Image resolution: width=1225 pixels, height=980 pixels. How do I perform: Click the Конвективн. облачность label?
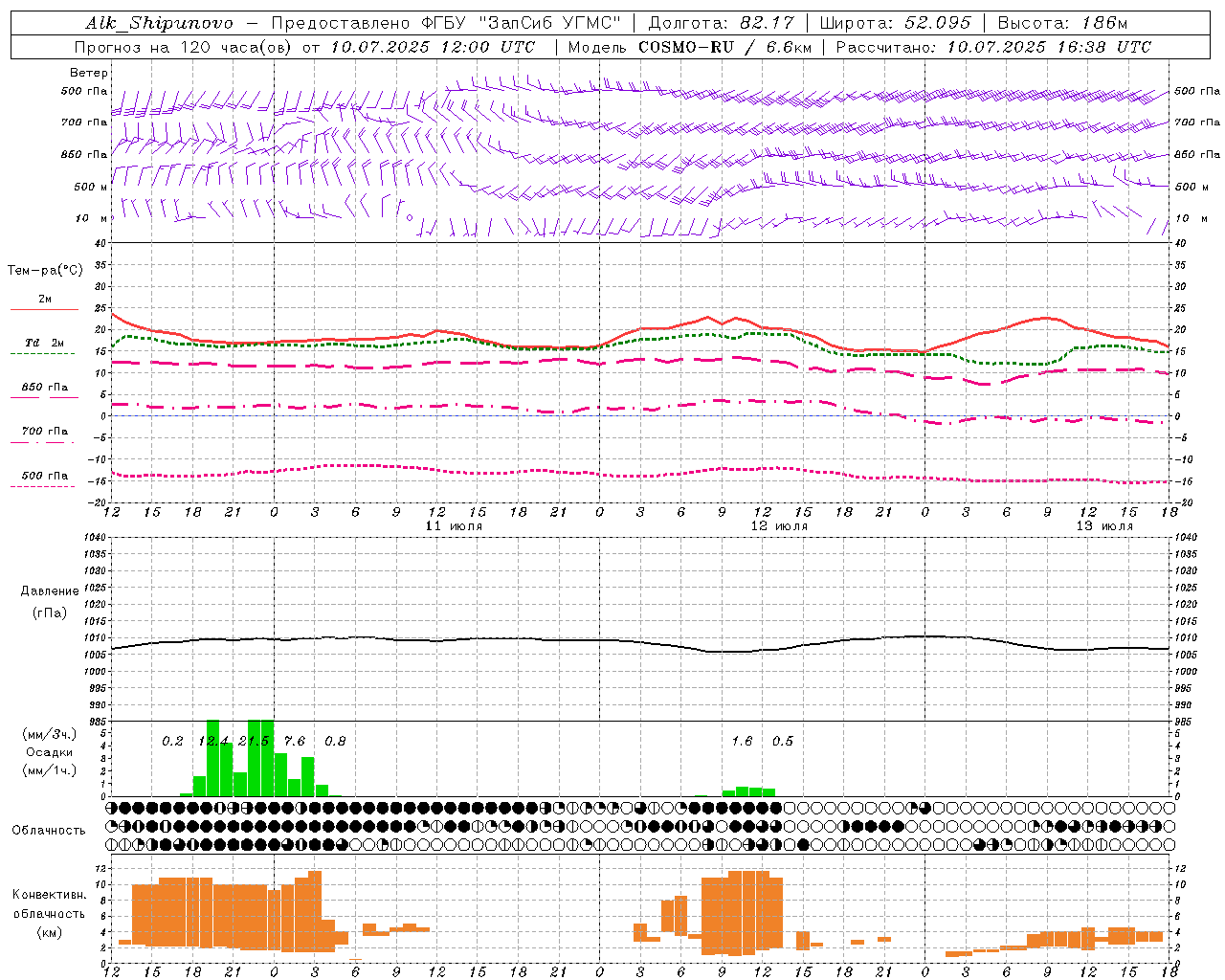[x=49, y=904]
